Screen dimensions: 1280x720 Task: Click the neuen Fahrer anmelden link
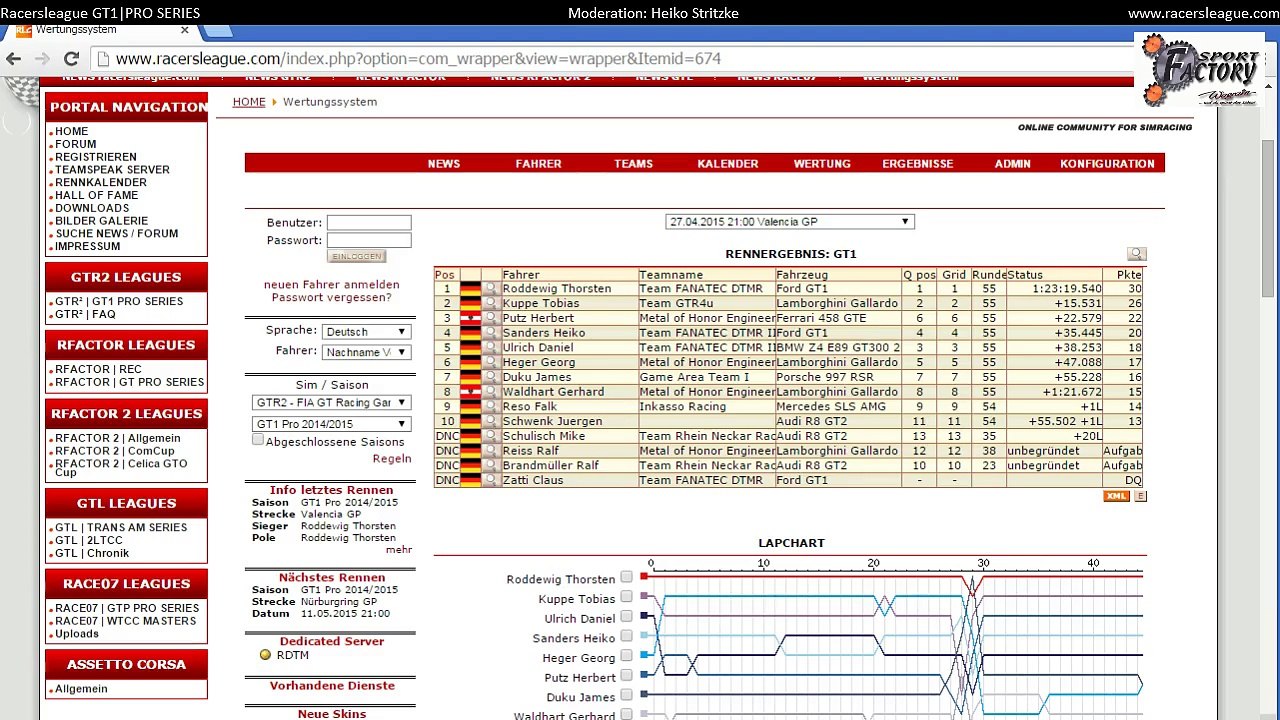click(x=331, y=285)
